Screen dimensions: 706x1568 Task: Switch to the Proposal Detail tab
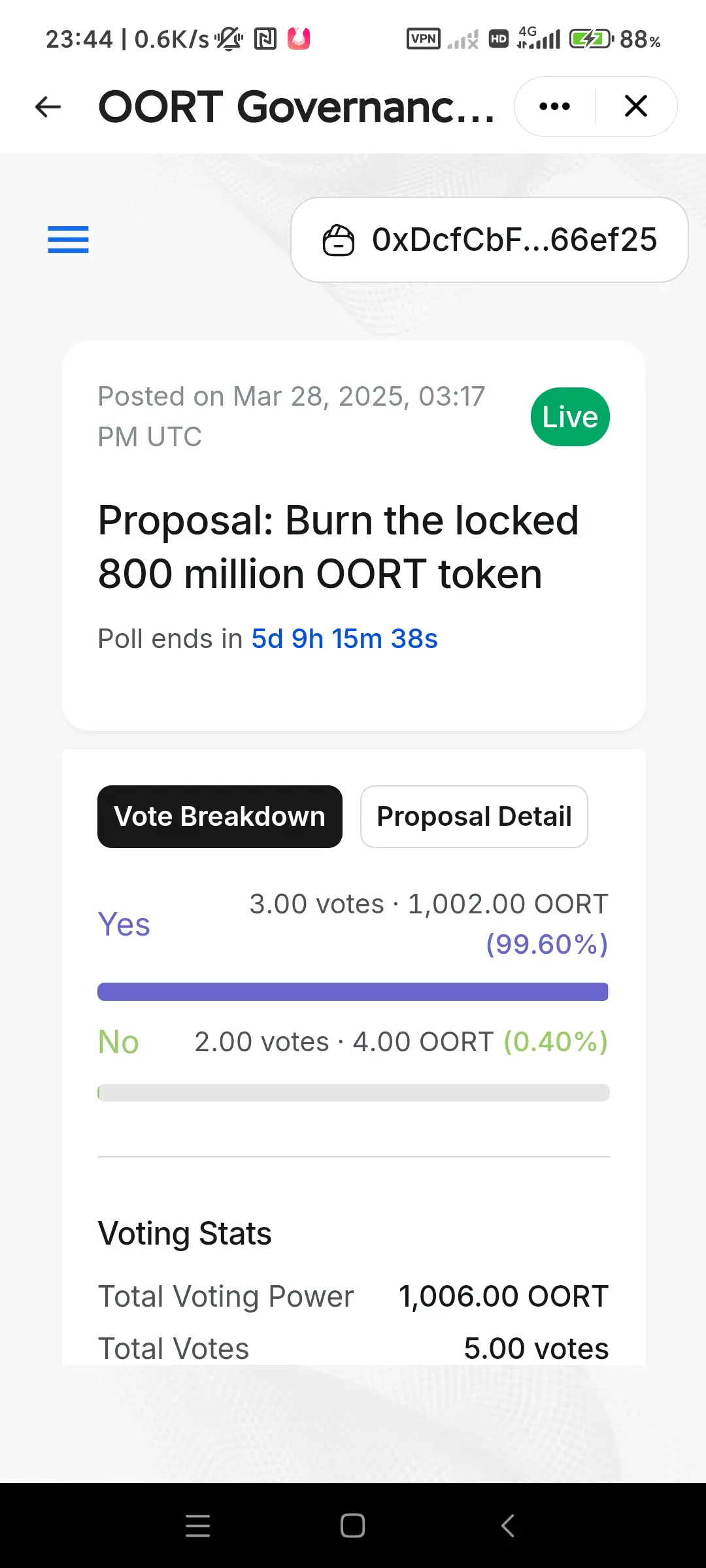[474, 817]
